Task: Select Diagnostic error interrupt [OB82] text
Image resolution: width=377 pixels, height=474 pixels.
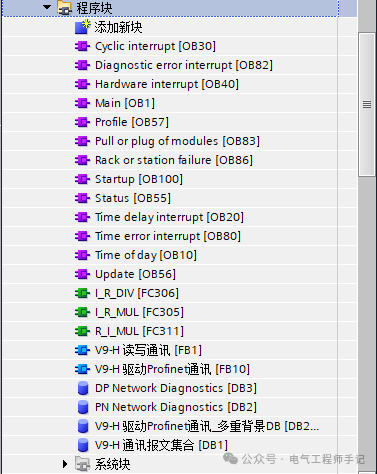Action: 184,65
